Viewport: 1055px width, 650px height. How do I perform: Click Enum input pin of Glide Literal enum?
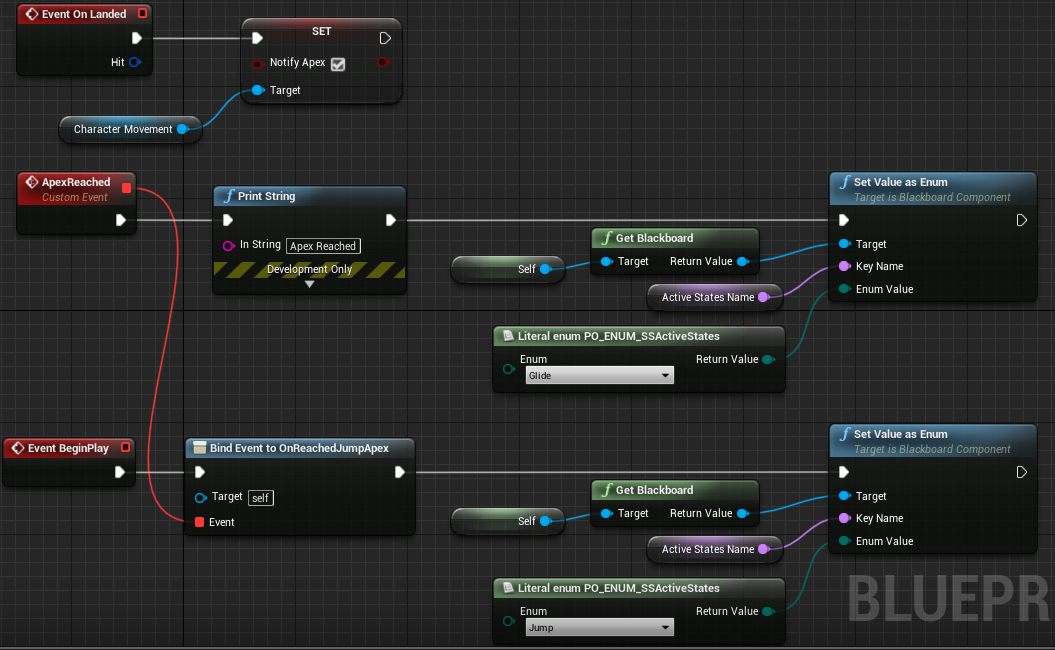pos(509,369)
